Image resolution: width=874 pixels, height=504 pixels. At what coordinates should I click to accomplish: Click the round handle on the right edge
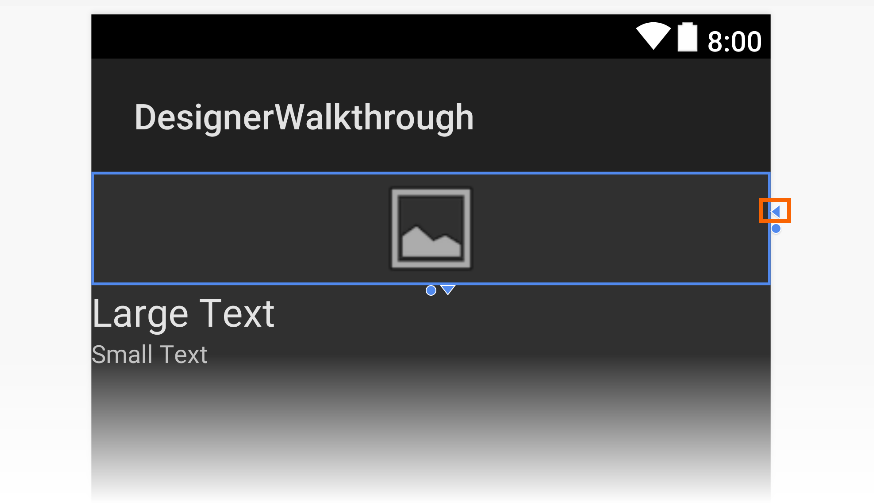[x=776, y=229]
